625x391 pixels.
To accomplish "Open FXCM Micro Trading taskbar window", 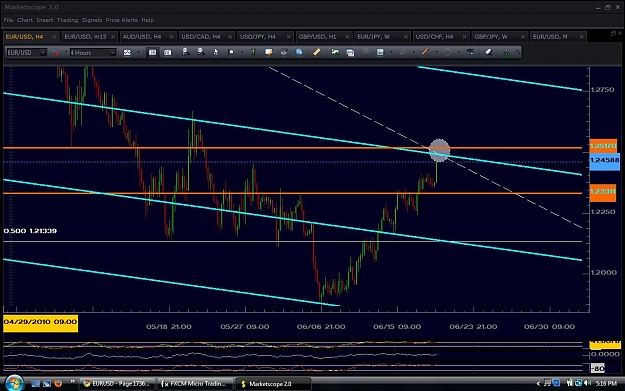I will (195, 383).
